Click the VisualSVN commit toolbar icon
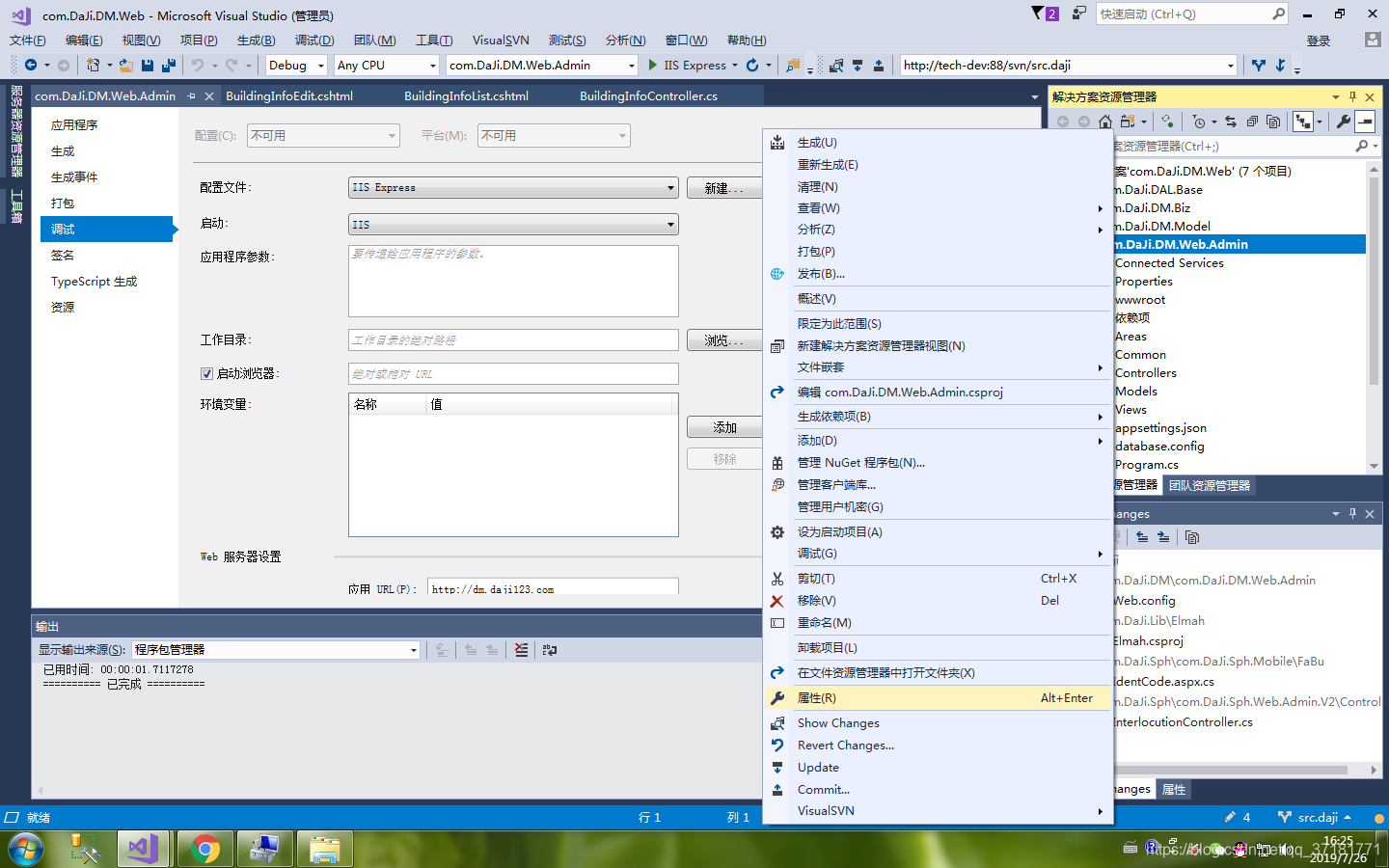Viewport: 1389px width, 868px height. pyautogui.click(x=879, y=66)
